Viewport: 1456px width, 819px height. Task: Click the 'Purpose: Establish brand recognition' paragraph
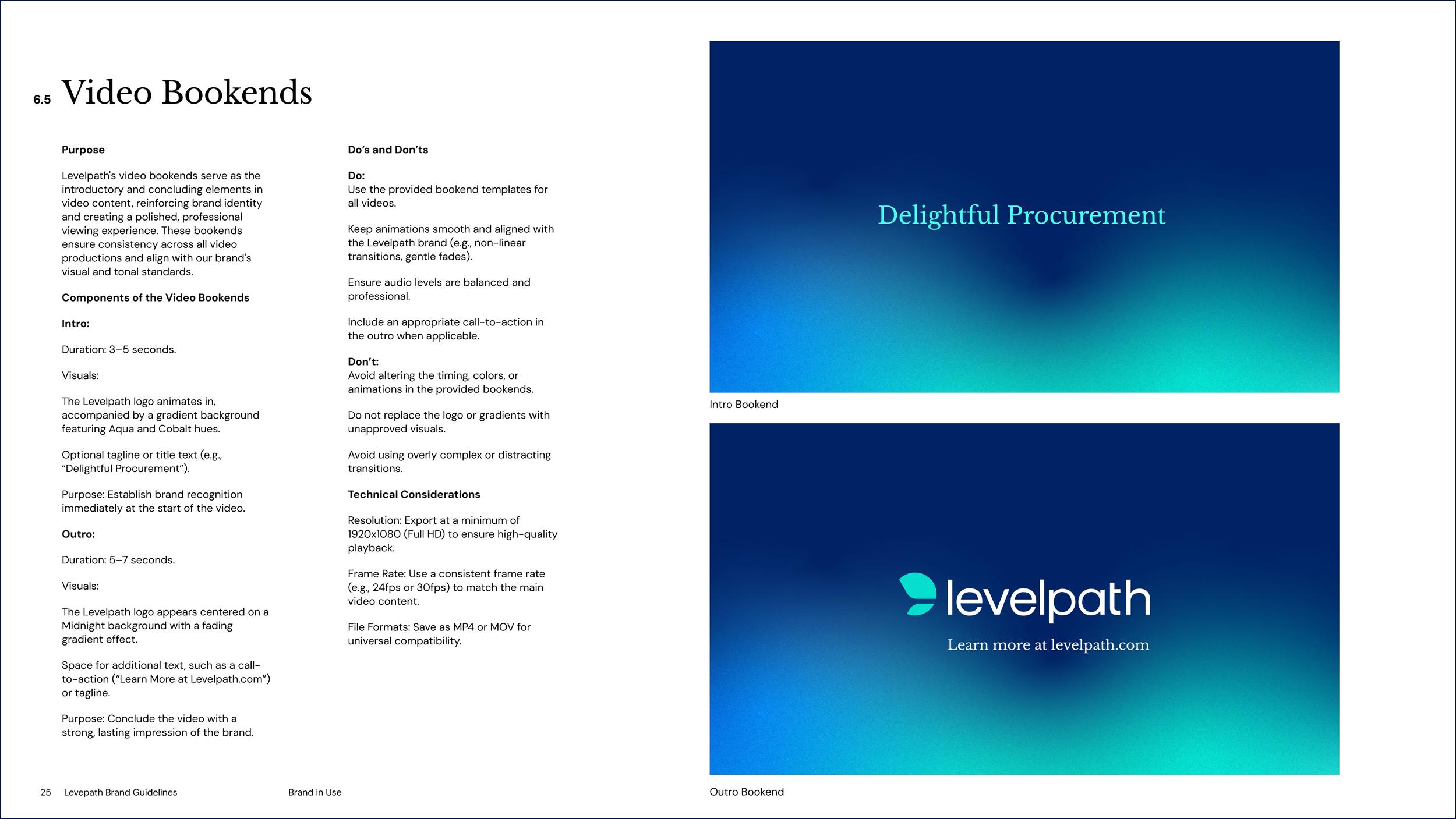coord(154,501)
